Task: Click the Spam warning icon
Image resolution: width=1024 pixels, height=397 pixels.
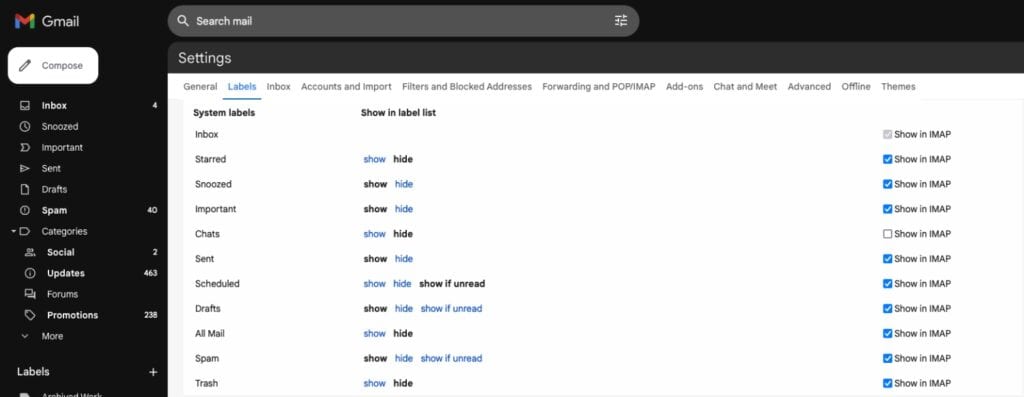Action: [25, 210]
